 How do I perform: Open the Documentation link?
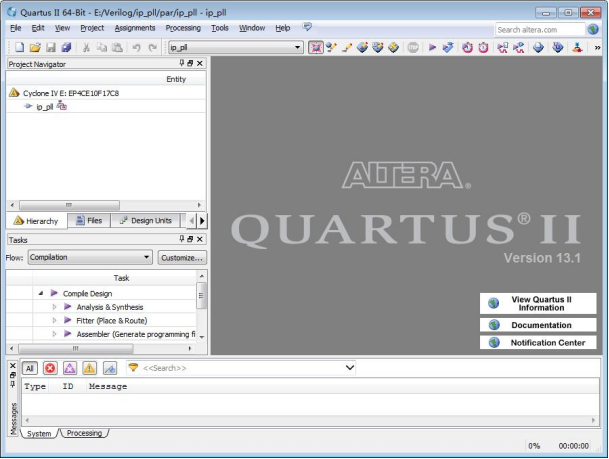(x=538, y=325)
